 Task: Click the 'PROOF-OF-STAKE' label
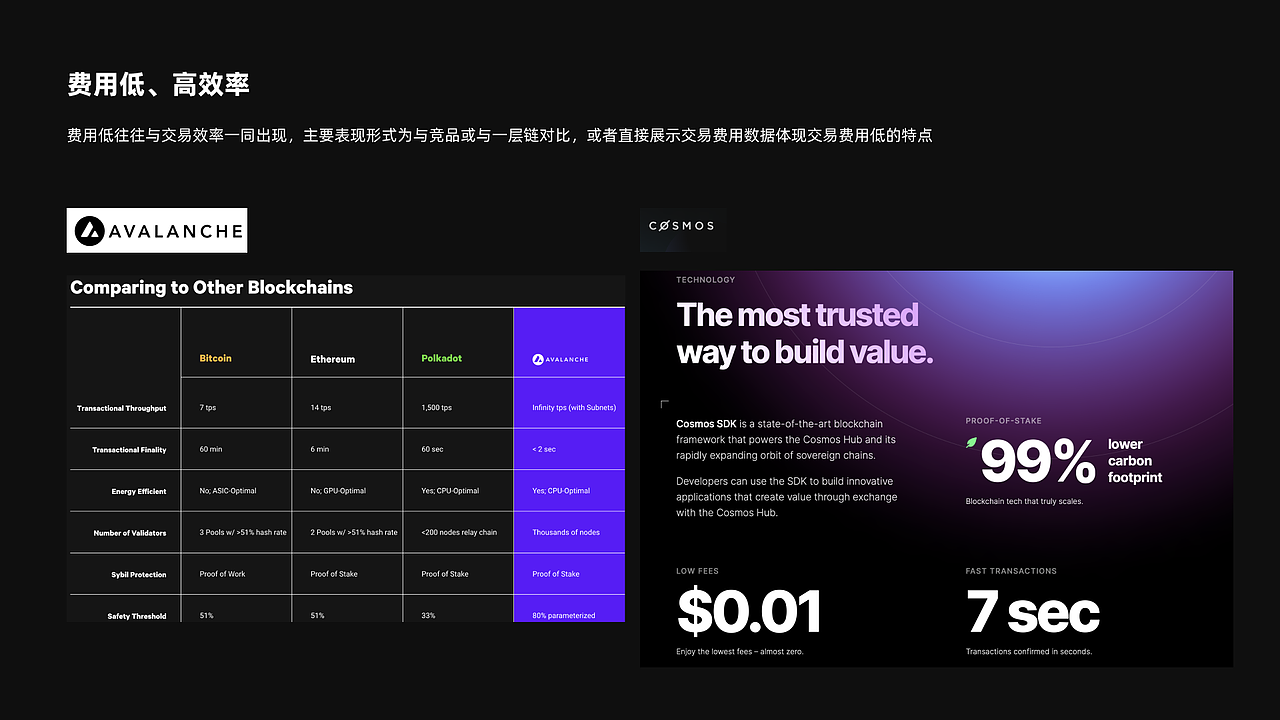(1003, 421)
